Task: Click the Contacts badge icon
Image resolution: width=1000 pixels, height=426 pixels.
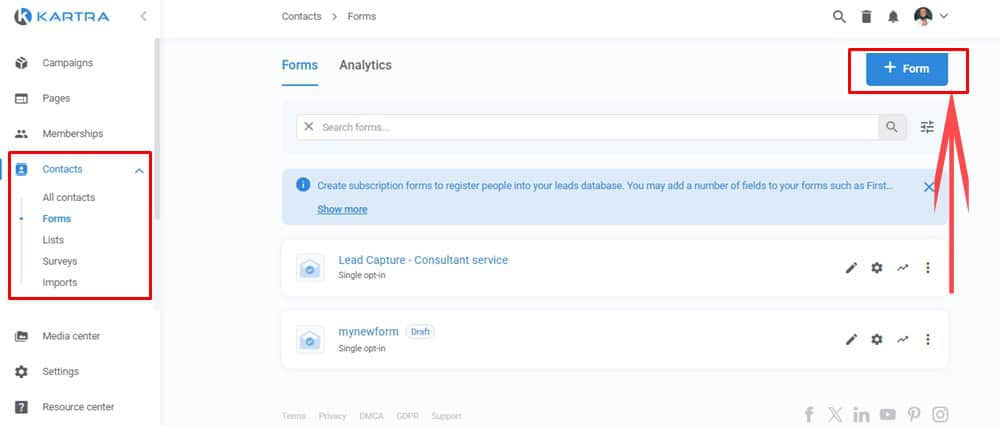Action: 22,170
